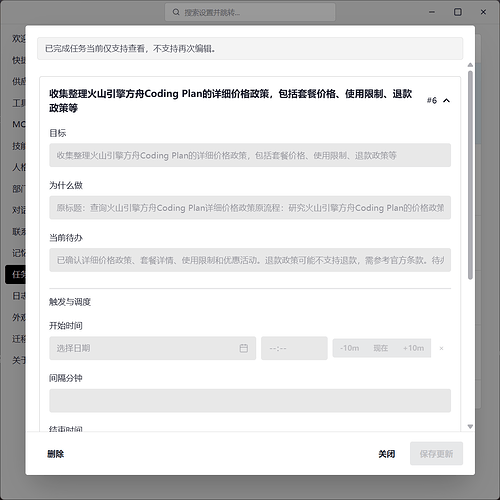Click the read-only notice banner text

(131, 49)
